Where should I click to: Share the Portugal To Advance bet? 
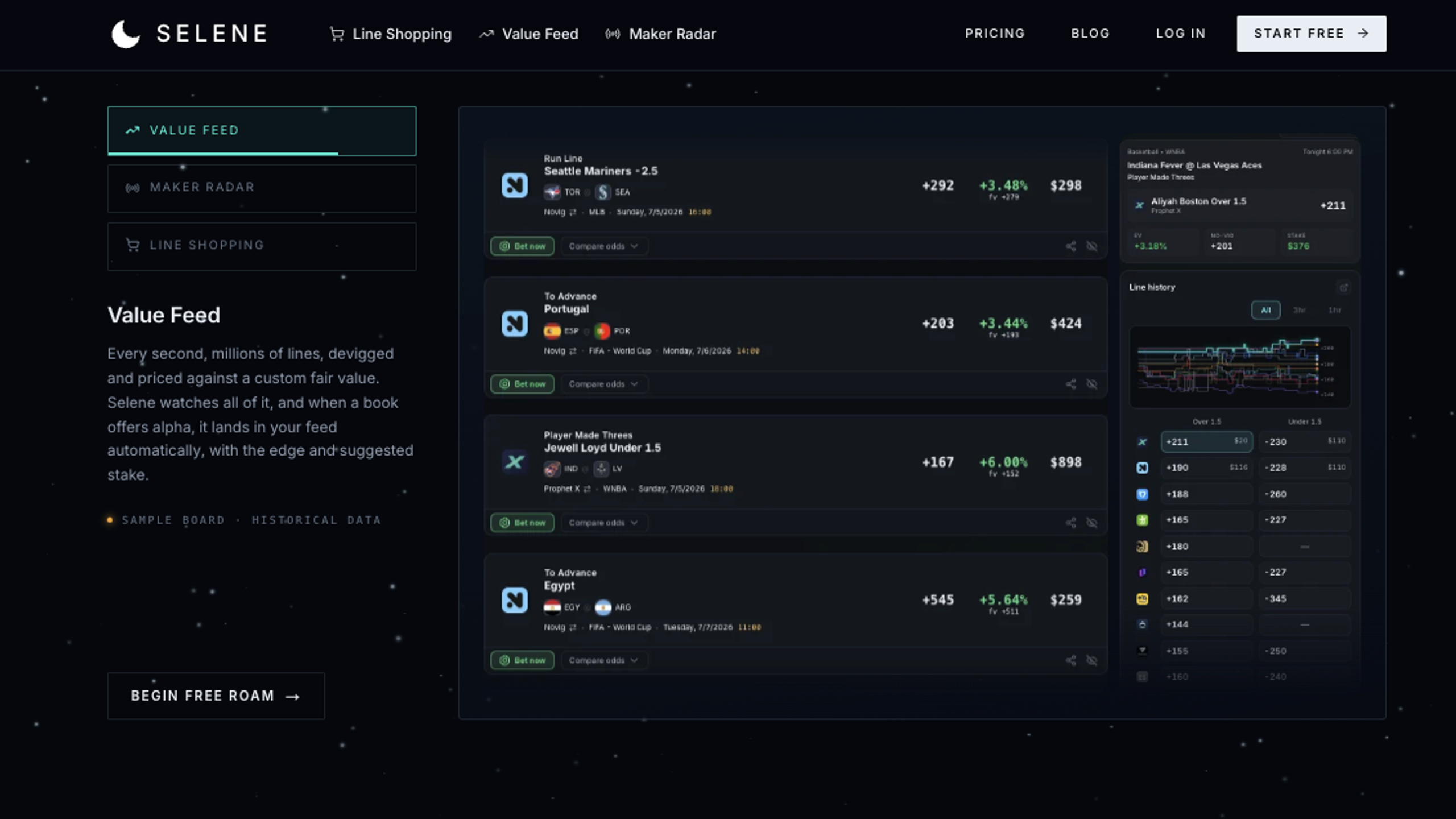[x=1070, y=384]
